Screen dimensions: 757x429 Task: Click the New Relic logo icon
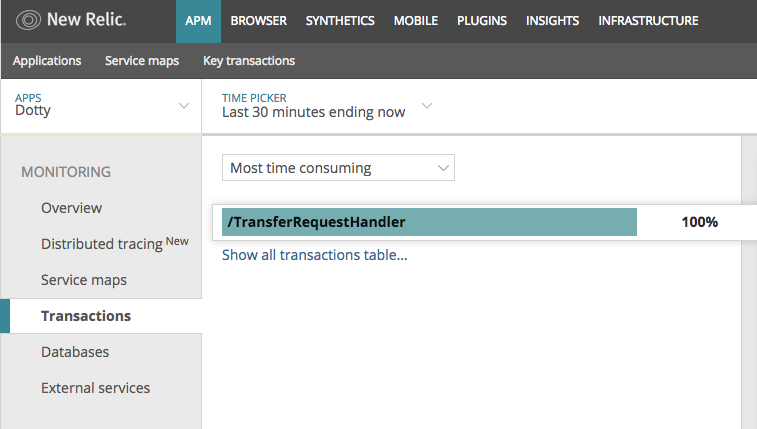tap(28, 20)
